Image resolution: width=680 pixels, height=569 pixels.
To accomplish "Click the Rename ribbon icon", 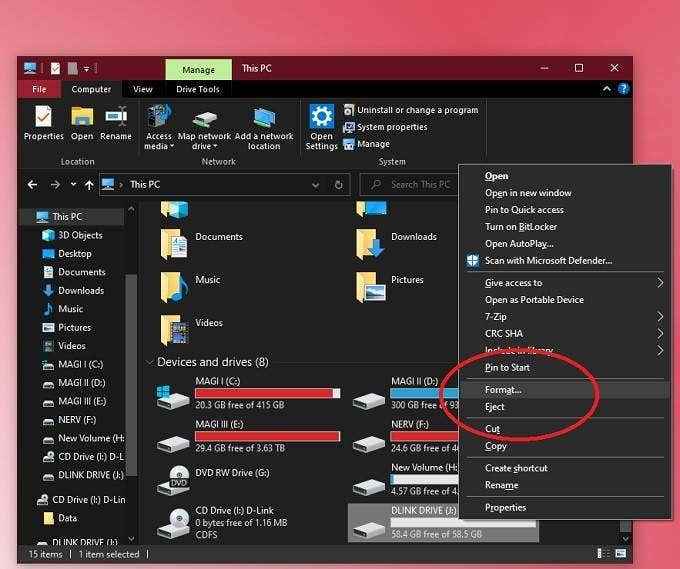I will pos(116,116).
